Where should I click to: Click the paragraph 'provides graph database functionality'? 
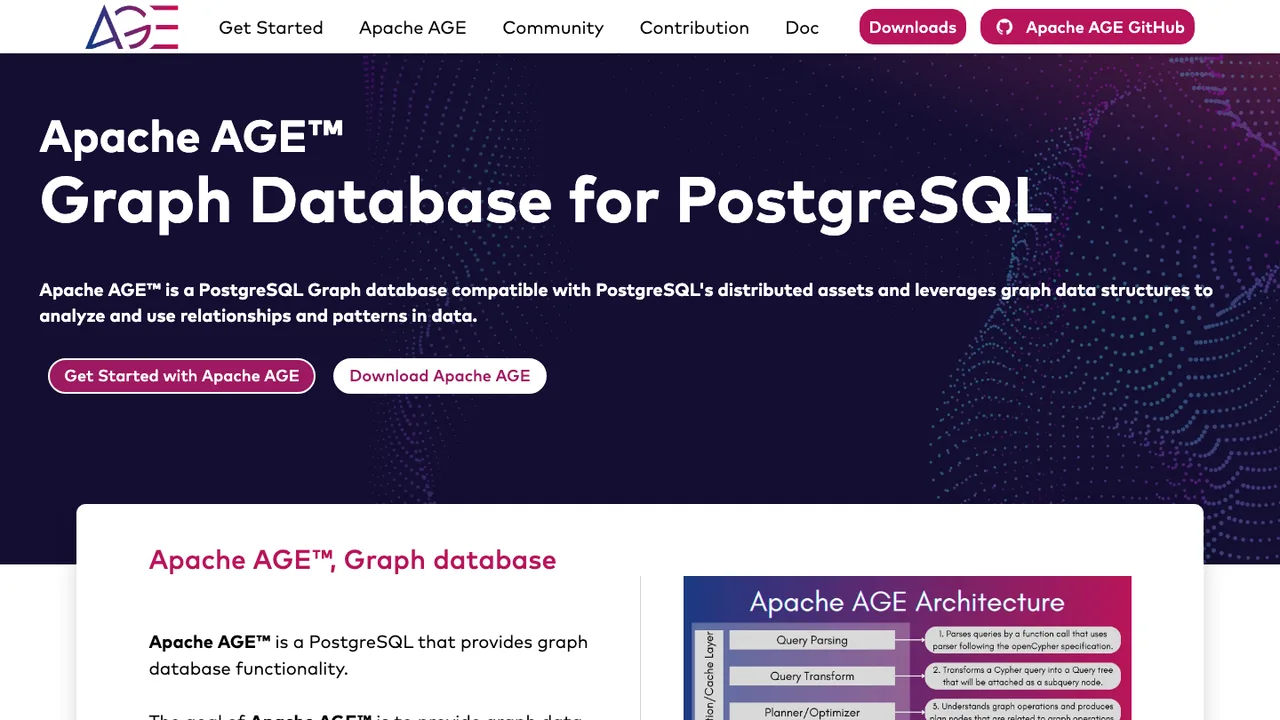(x=368, y=655)
